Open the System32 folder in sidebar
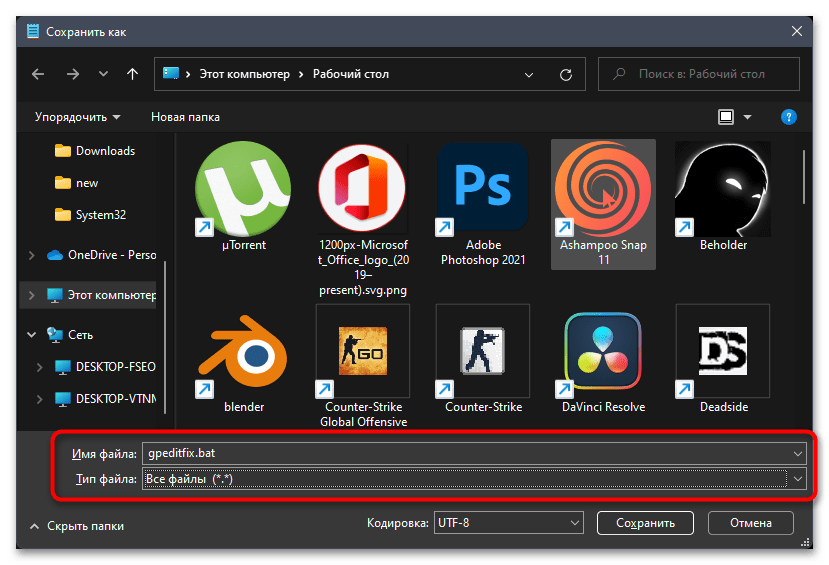Viewport: 829px width, 565px height. point(90,215)
